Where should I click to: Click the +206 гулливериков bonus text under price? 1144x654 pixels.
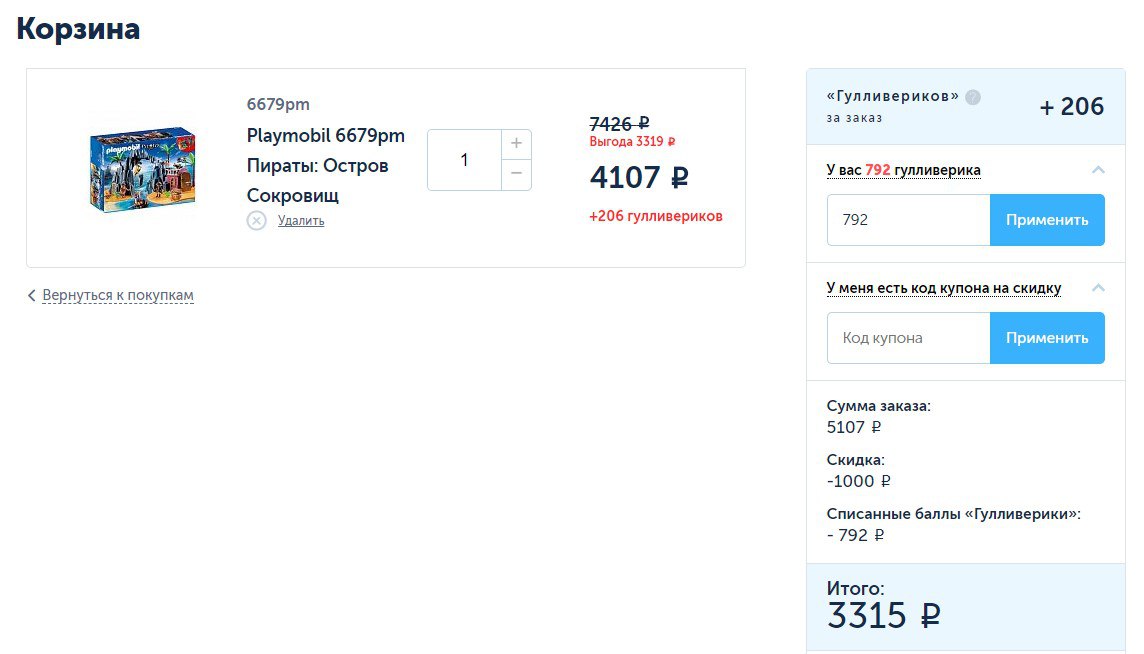(656, 216)
